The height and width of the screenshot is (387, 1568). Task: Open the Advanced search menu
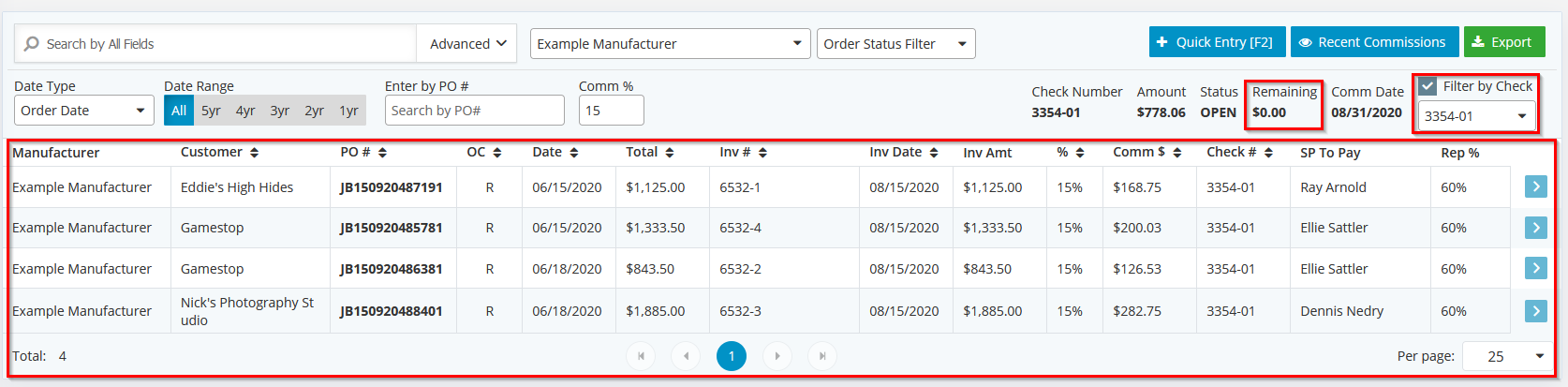tap(467, 43)
